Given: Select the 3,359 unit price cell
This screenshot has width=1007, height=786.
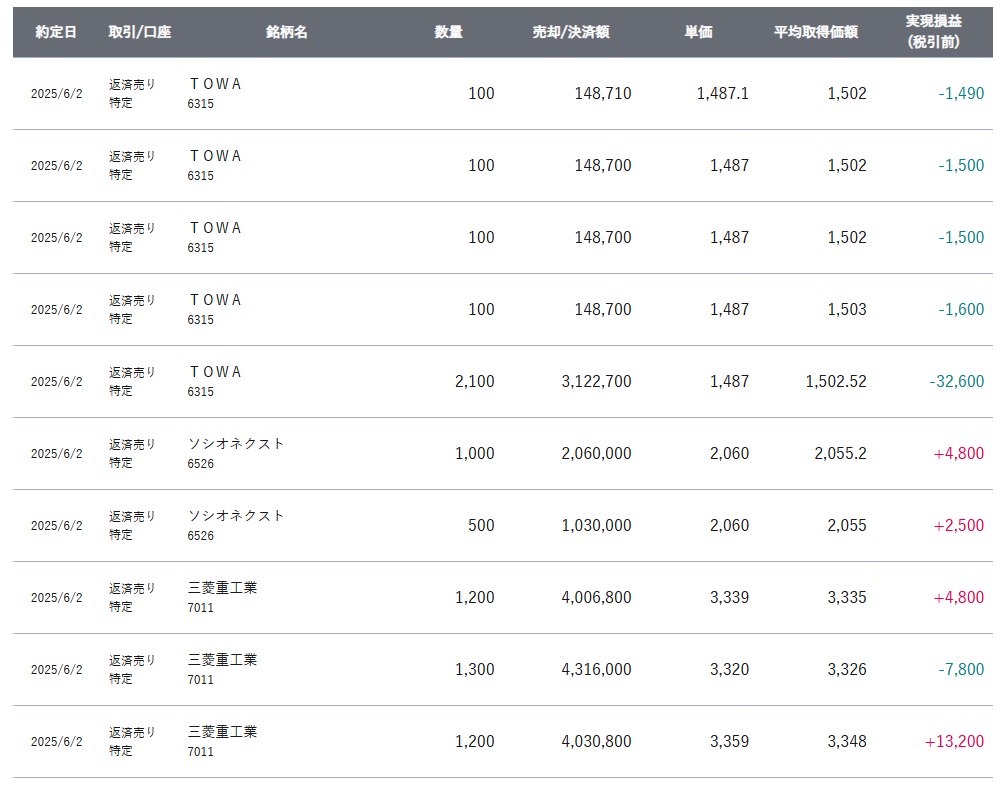Looking at the screenshot, I should (729, 740).
